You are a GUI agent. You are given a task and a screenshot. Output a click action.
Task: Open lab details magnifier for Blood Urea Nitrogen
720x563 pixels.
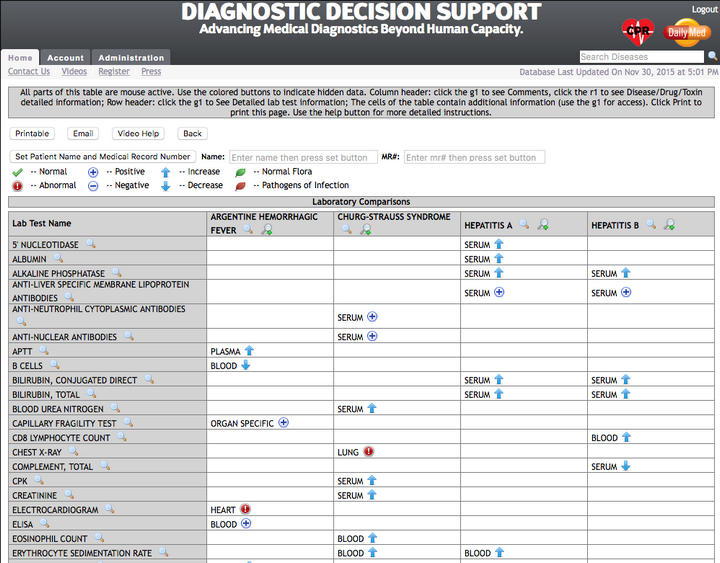pos(115,408)
